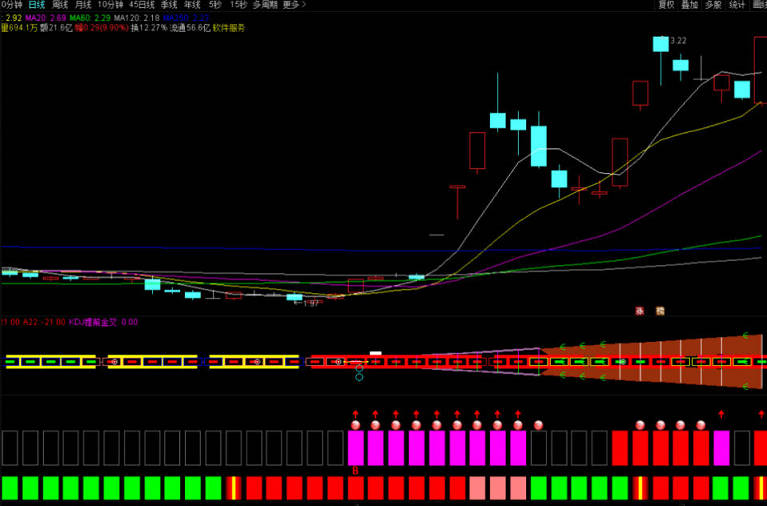Click the MA120 2.18 indicator value
Image resolution: width=767 pixels, height=506 pixels.
pyautogui.click(x=136, y=18)
